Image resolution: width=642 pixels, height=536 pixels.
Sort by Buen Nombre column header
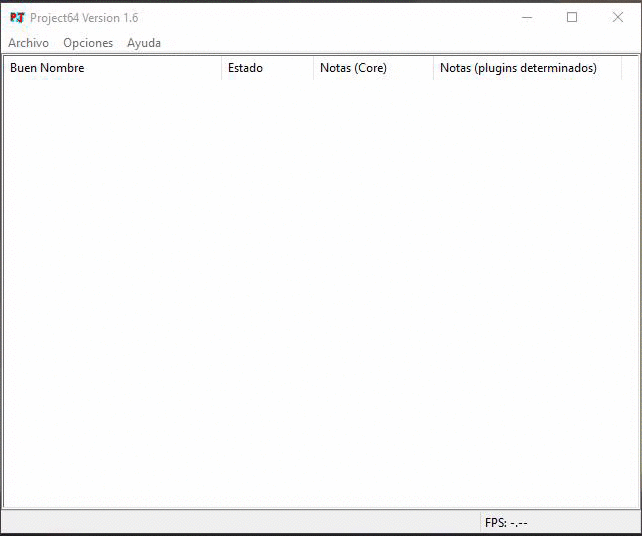click(x=113, y=68)
